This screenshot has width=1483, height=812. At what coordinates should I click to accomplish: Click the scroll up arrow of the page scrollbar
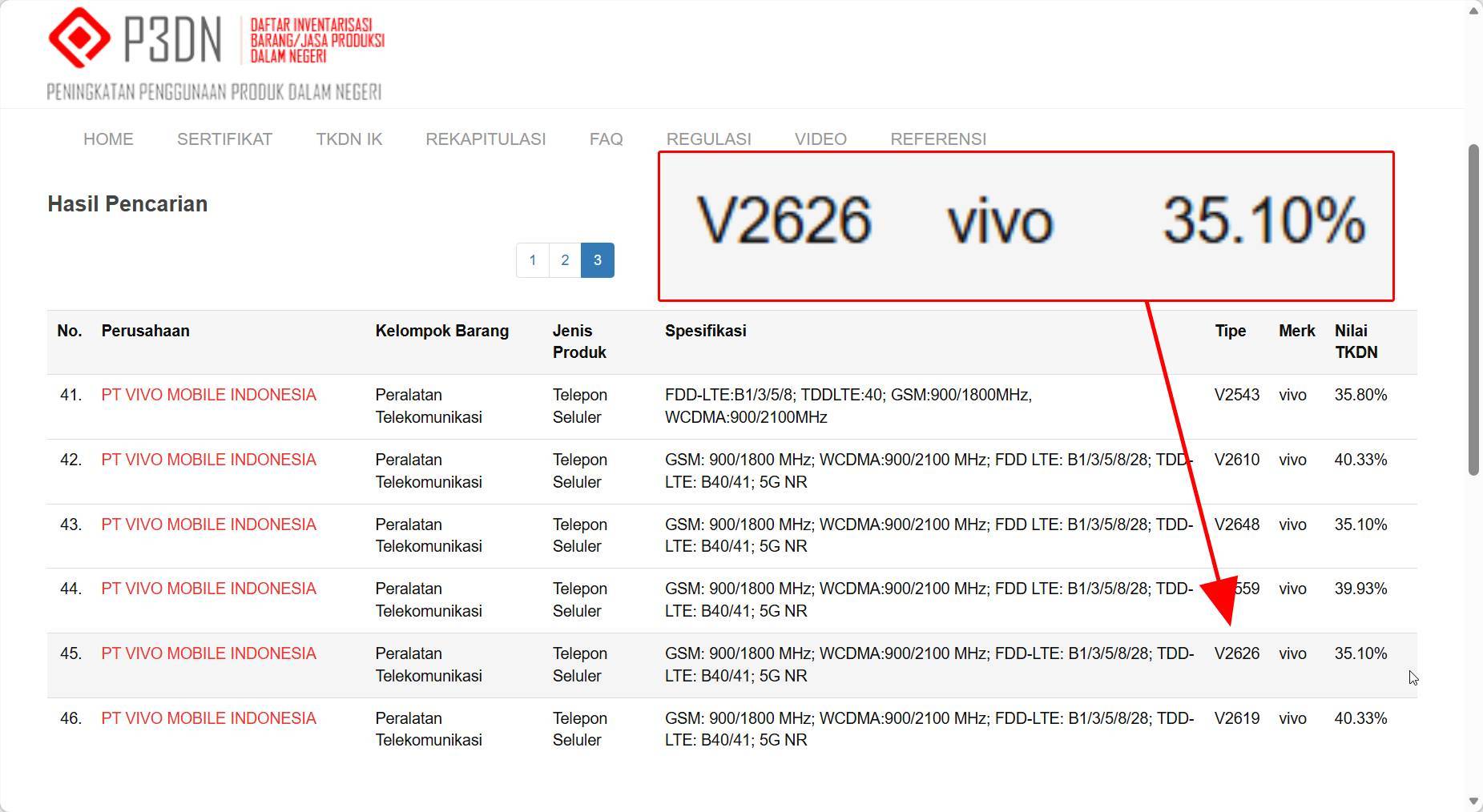1474,10
